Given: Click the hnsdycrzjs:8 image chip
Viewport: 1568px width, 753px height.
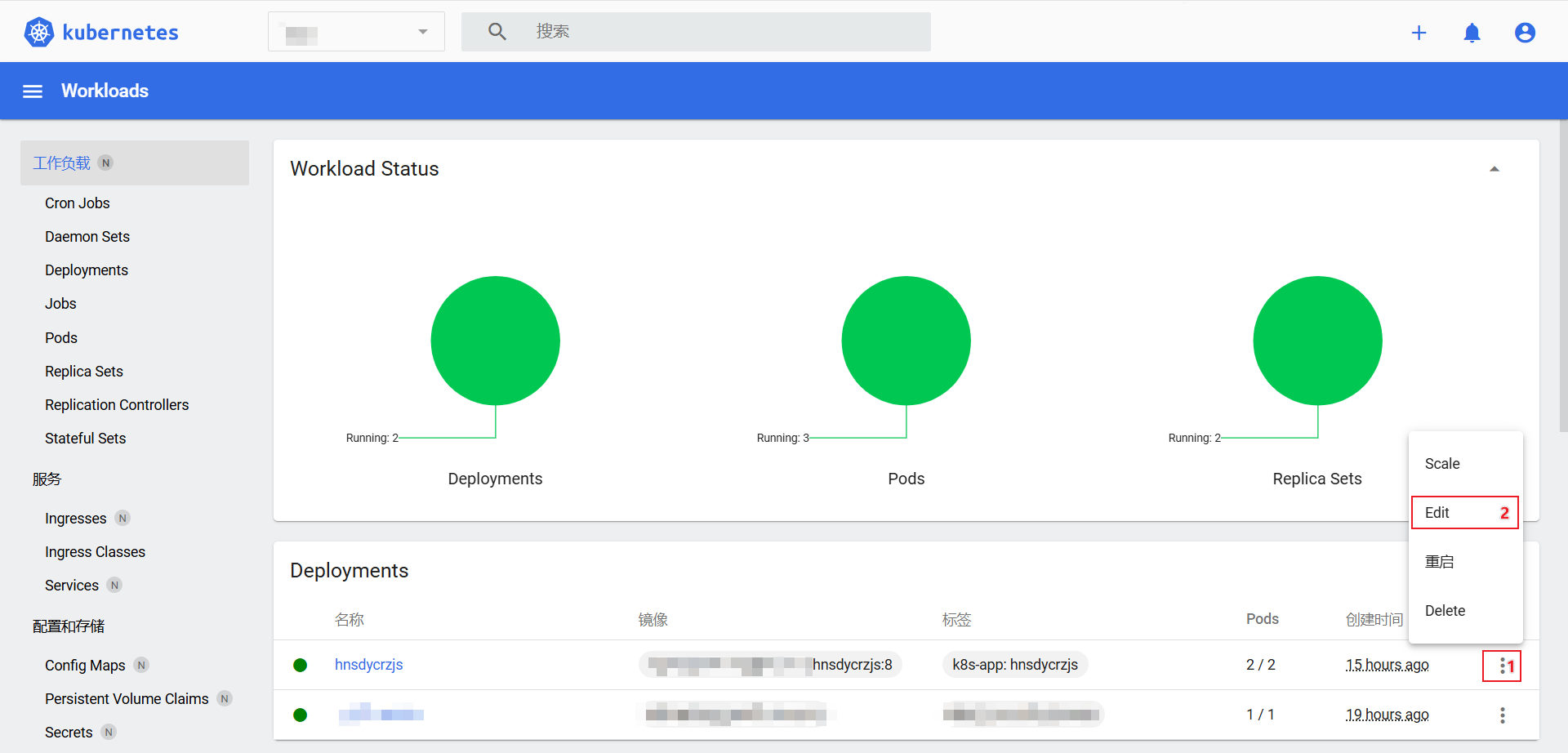Looking at the screenshot, I should (x=770, y=665).
